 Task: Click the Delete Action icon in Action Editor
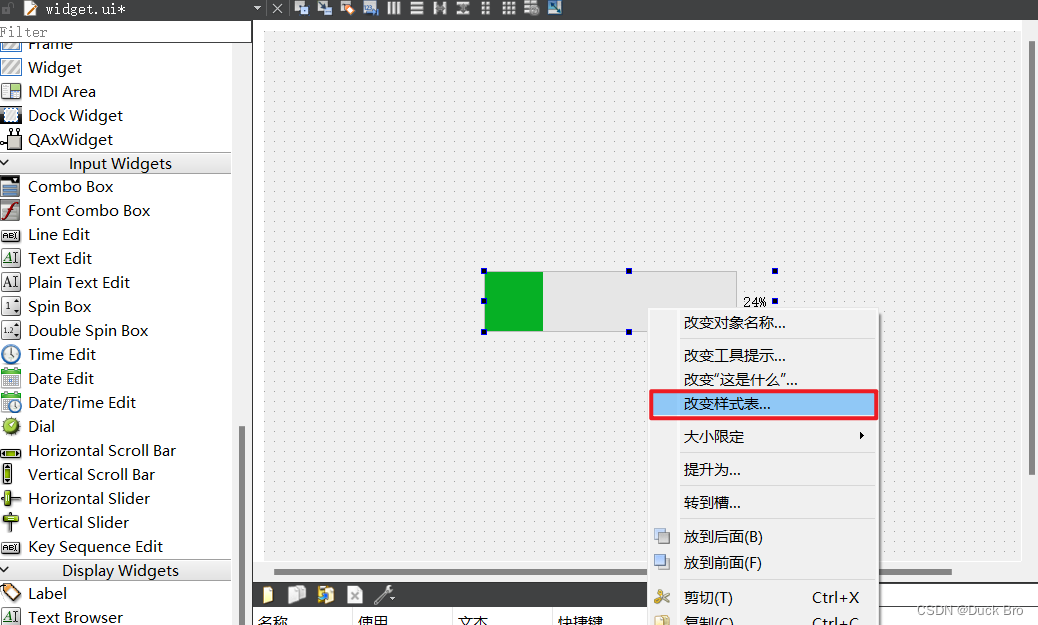pos(355,594)
